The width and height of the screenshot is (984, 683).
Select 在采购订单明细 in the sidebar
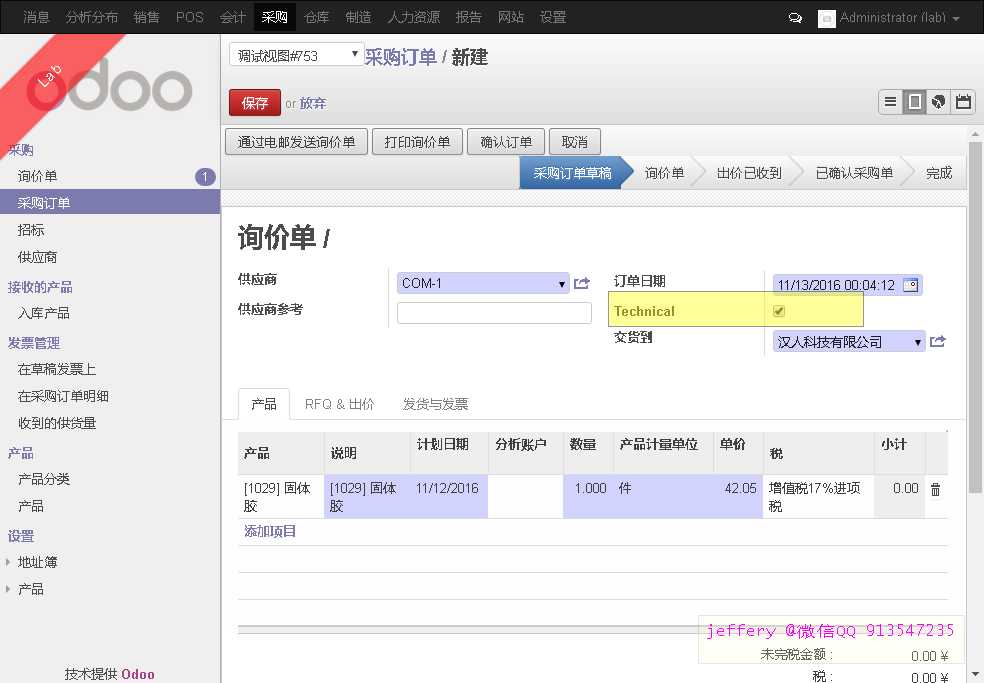pos(63,396)
